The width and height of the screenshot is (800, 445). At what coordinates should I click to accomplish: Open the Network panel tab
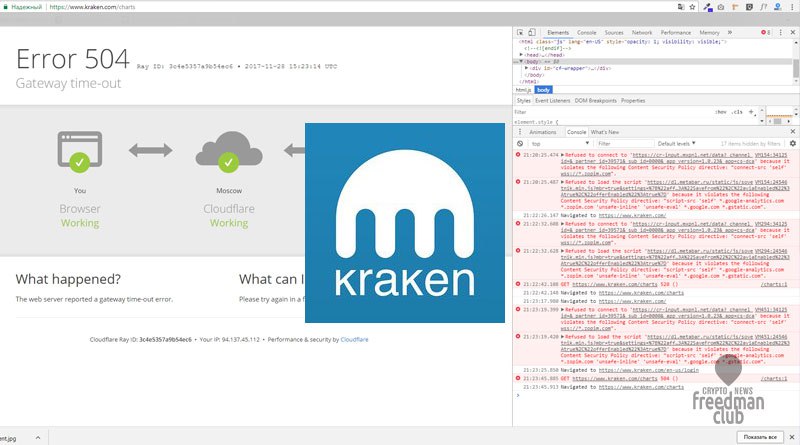642,32
